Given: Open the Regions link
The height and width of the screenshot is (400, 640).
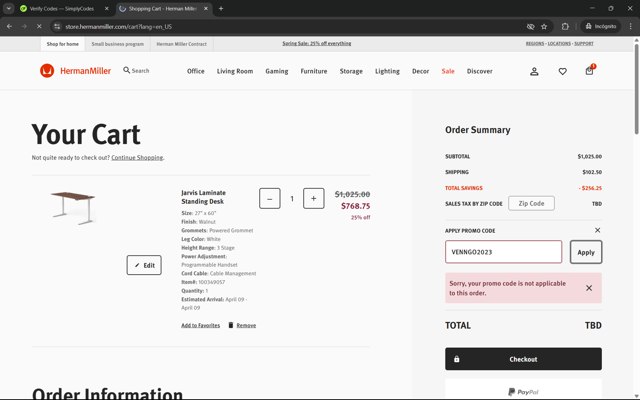Looking at the screenshot, I should (535, 43).
